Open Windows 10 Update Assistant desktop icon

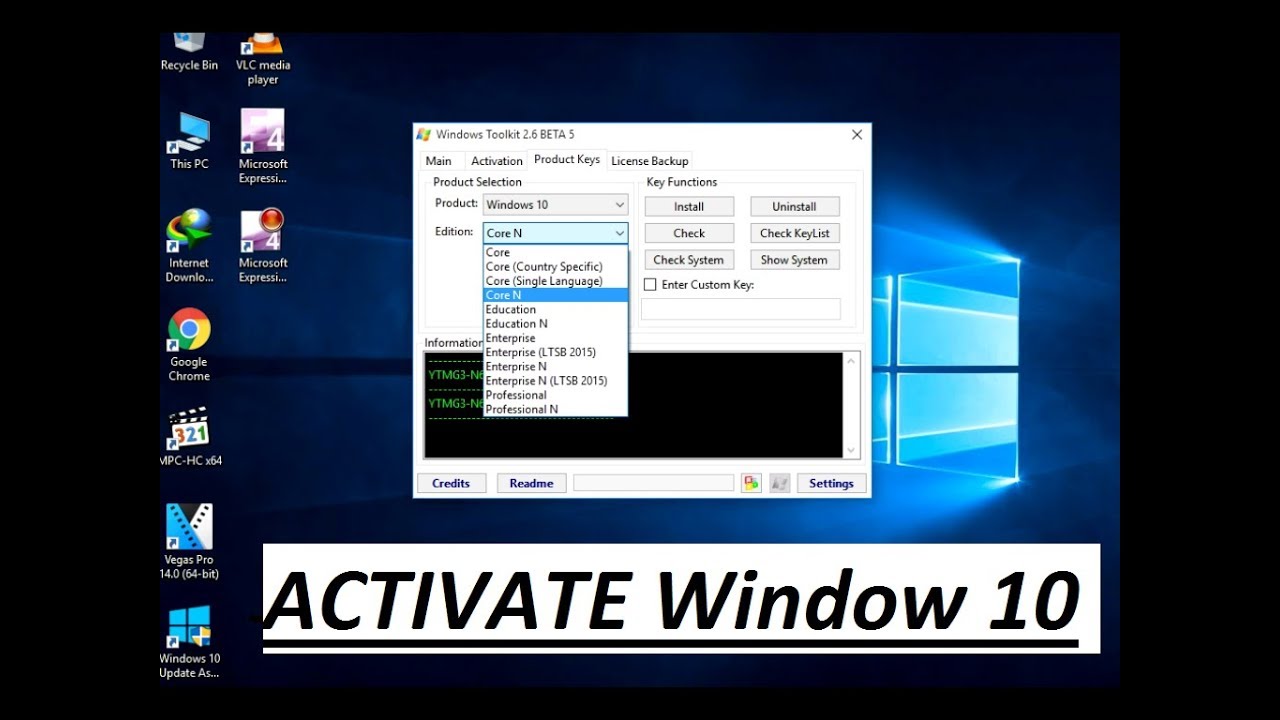tap(189, 642)
